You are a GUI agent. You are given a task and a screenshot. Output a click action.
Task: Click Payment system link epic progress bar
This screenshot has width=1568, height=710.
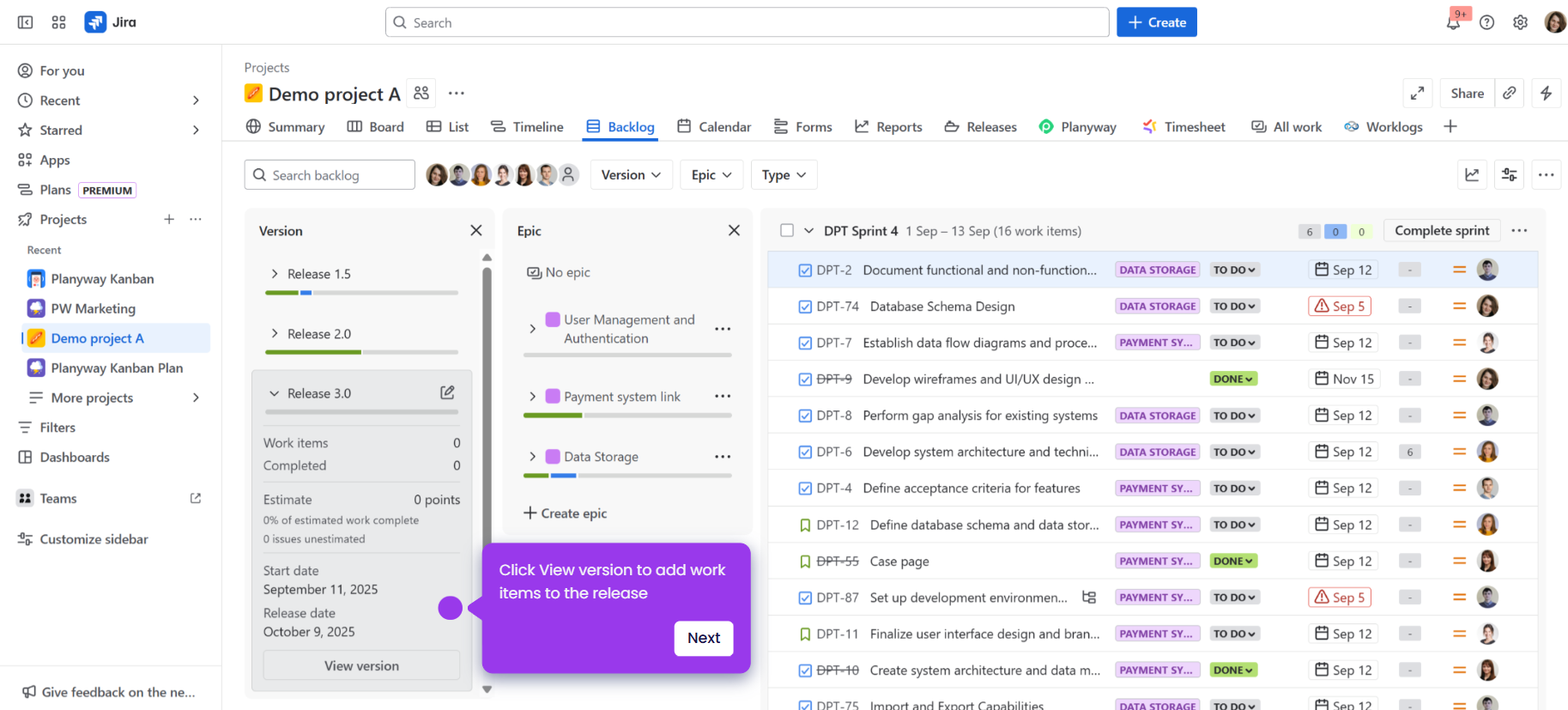(x=627, y=416)
